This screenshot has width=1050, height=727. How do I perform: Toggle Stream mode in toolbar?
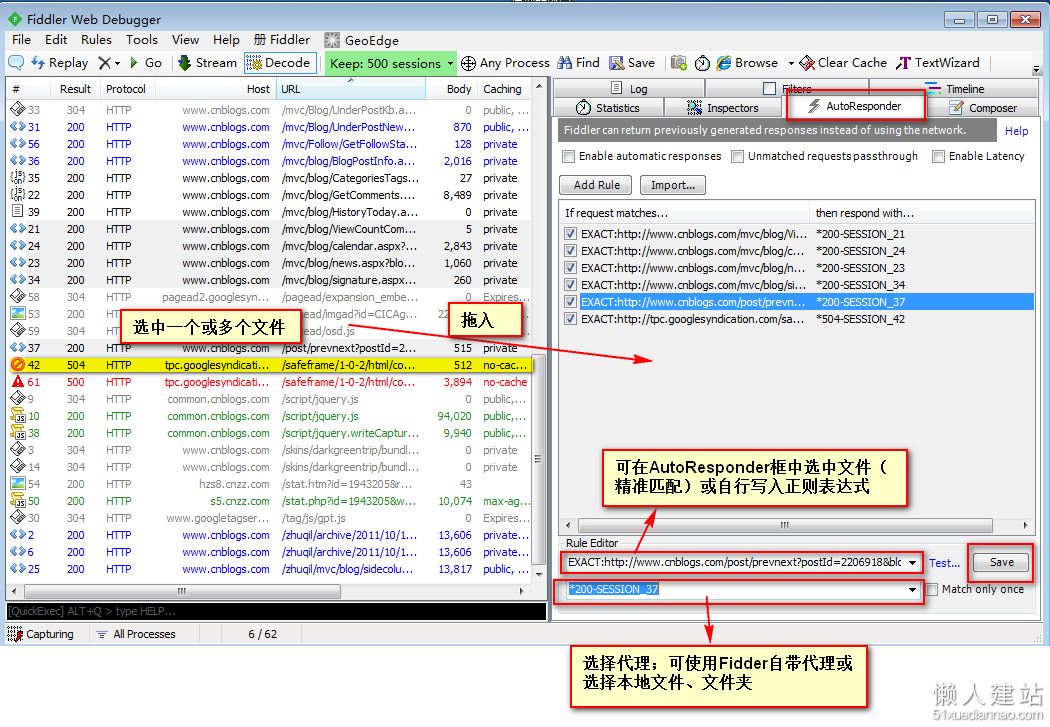pyautogui.click(x=208, y=63)
